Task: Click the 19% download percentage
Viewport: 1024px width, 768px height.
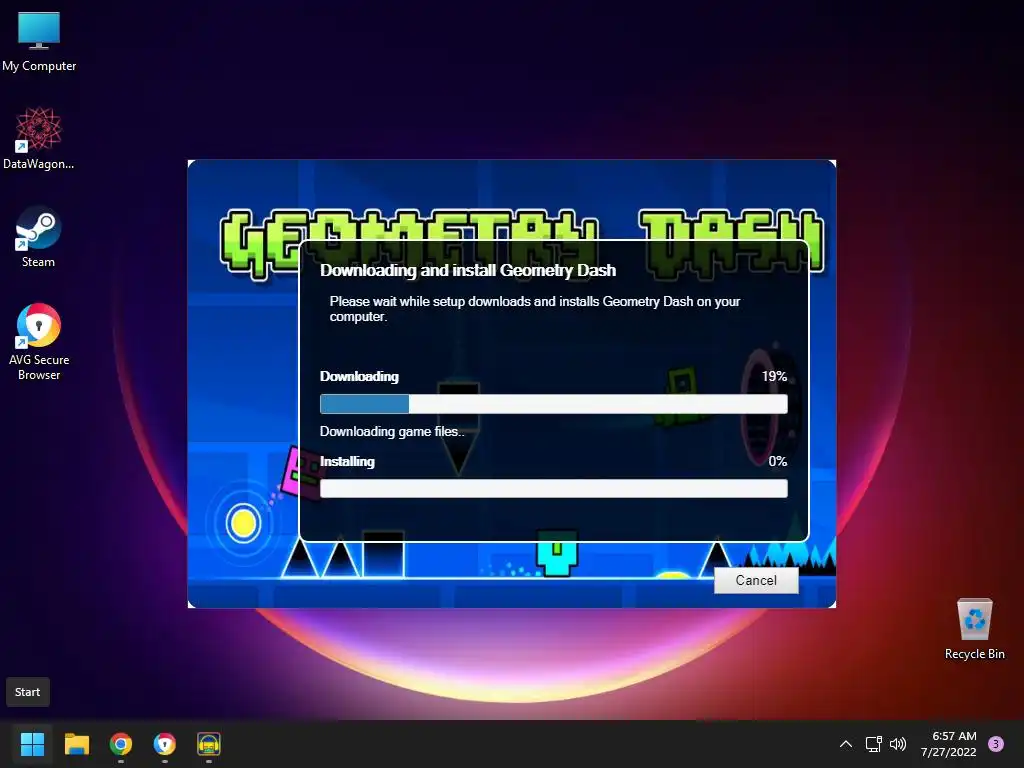Action: [x=774, y=376]
